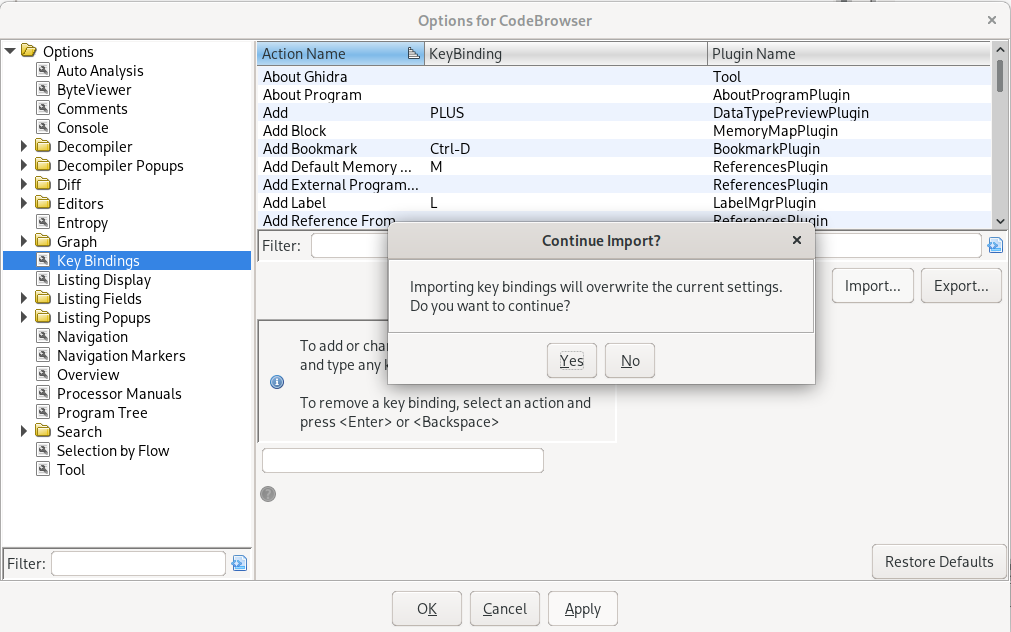Click the PLUS key binding cell

[x=565, y=112]
